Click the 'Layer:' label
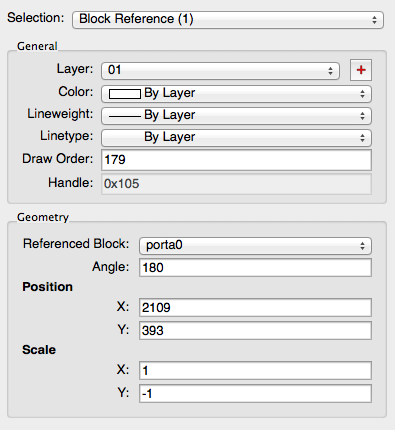 (x=75, y=69)
